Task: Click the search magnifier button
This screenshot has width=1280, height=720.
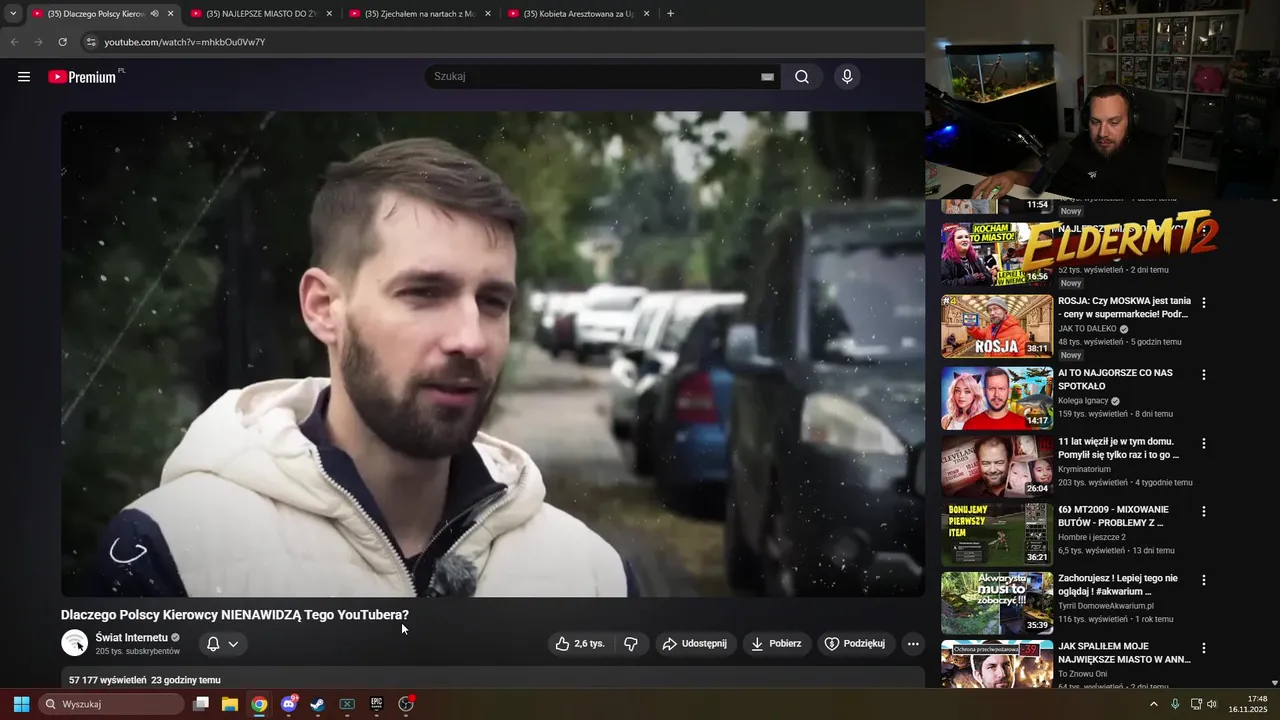Action: pyautogui.click(x=802, y=77)
